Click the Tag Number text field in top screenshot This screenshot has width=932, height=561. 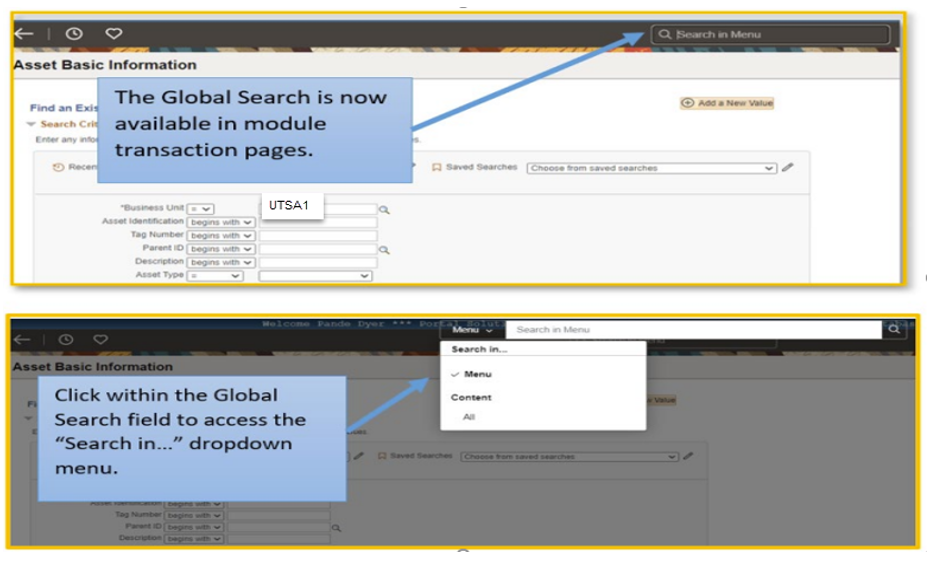pos(318,236)
